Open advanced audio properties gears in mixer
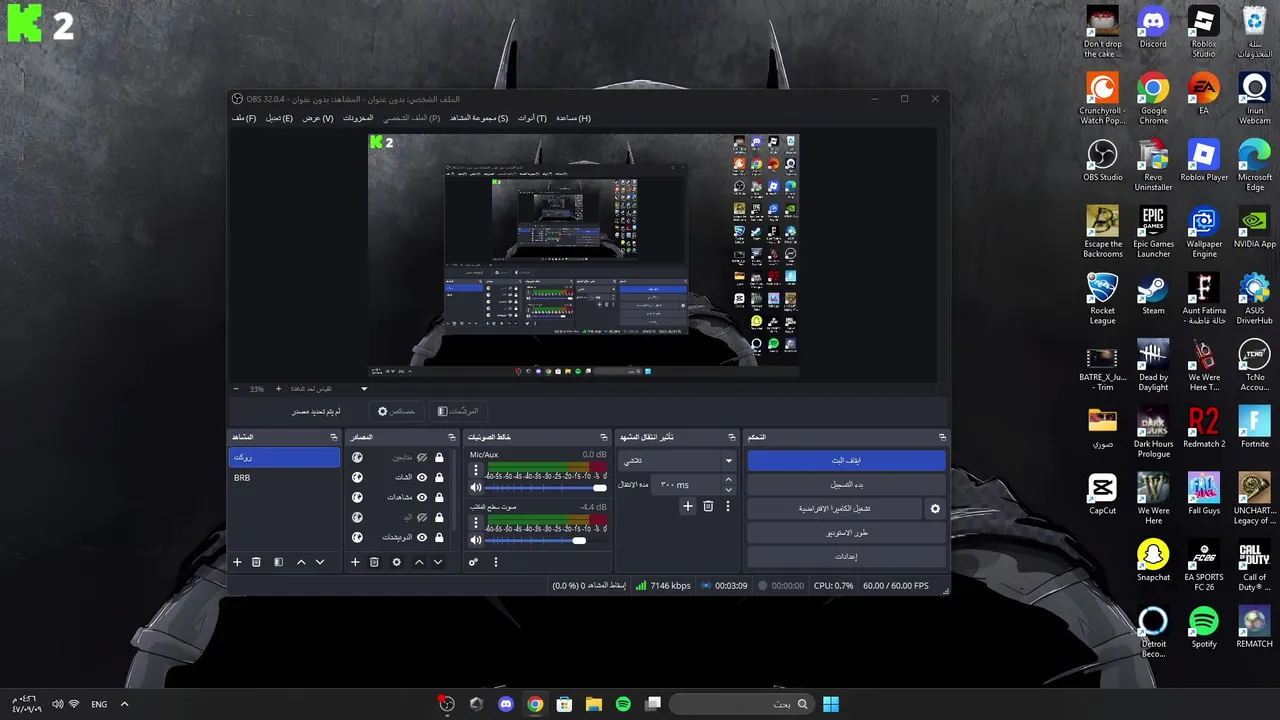 pyautogui.click(x=474, y=562)
